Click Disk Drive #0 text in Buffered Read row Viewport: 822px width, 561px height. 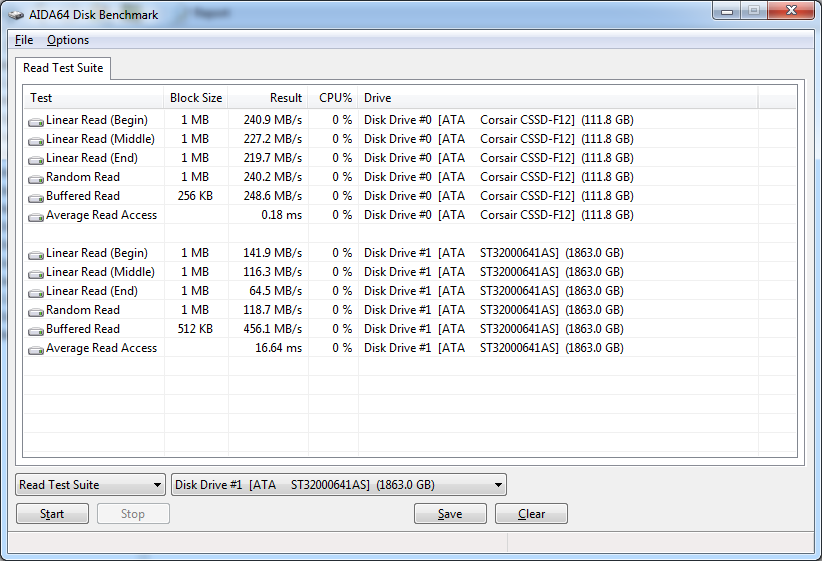[x=398, y=196]
